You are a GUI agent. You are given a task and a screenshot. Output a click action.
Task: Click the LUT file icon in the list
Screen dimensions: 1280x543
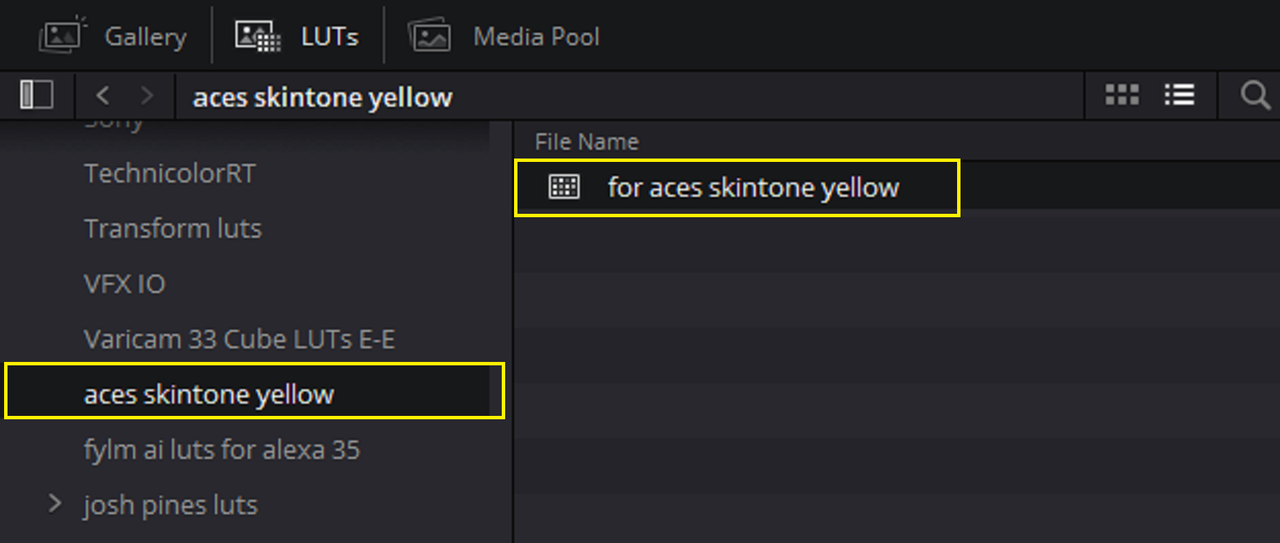point(564,187)
